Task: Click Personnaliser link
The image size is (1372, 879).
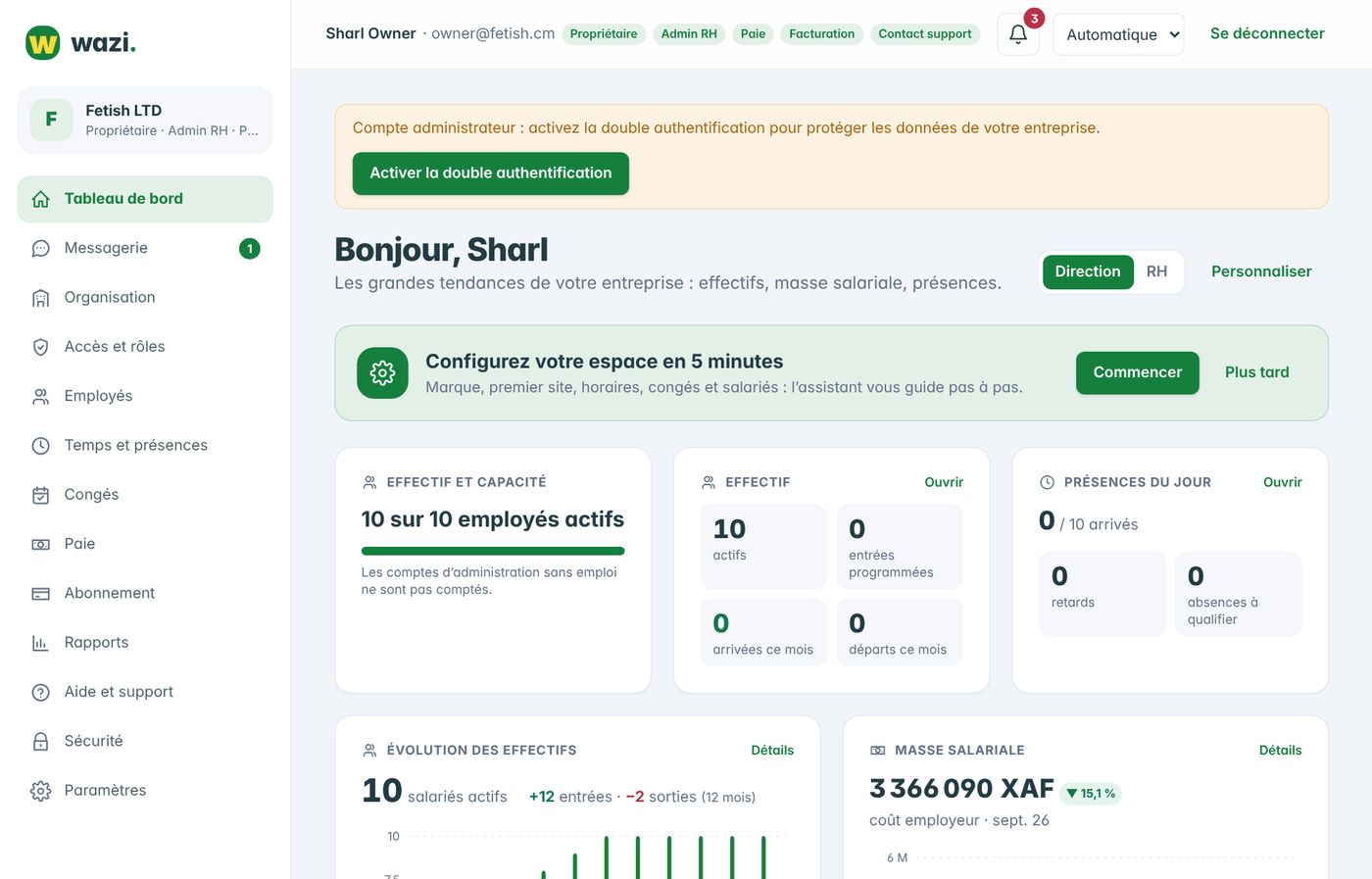Action: click(1261, 271)
